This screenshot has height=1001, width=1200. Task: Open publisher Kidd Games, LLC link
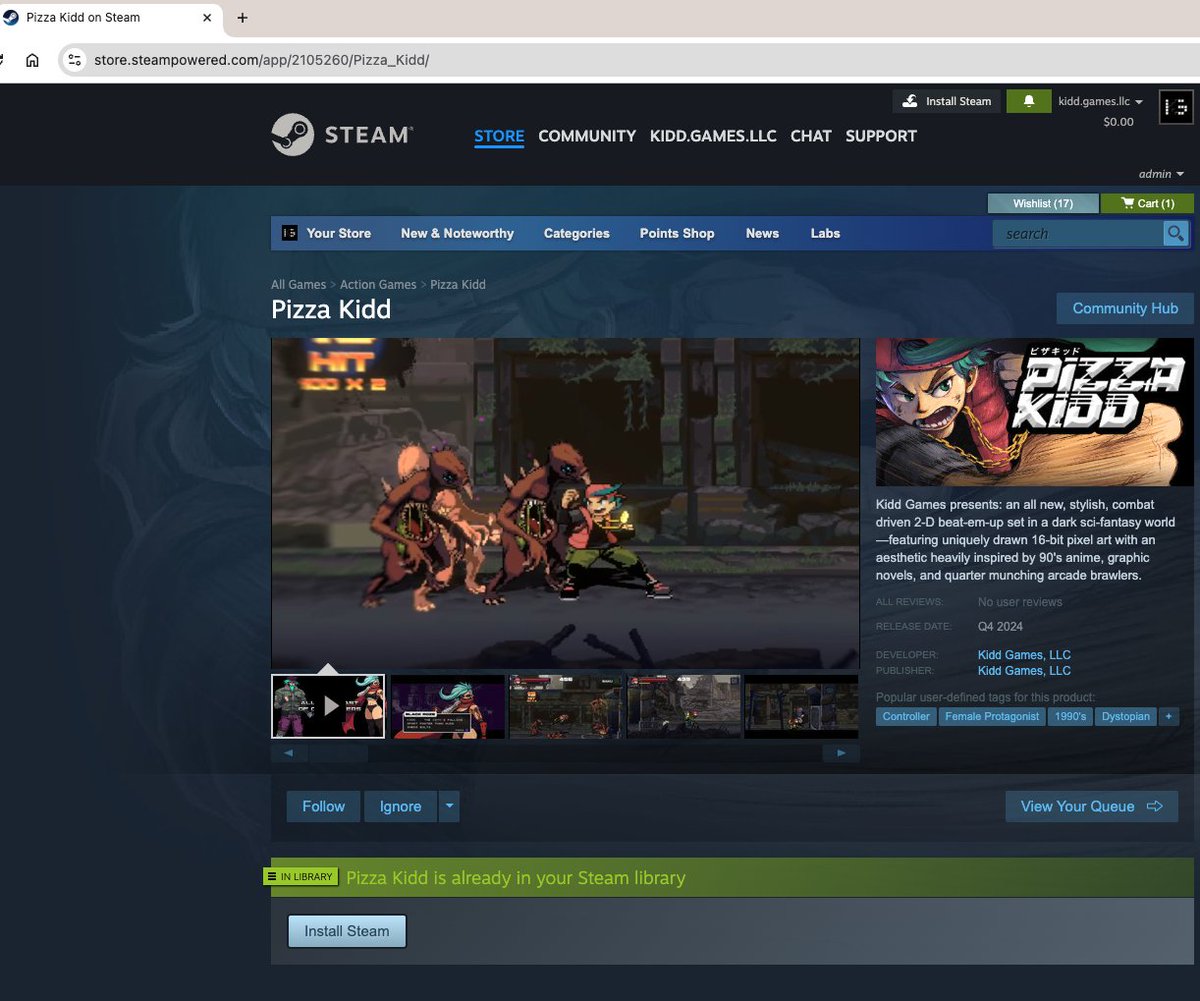click(1024, 670)
